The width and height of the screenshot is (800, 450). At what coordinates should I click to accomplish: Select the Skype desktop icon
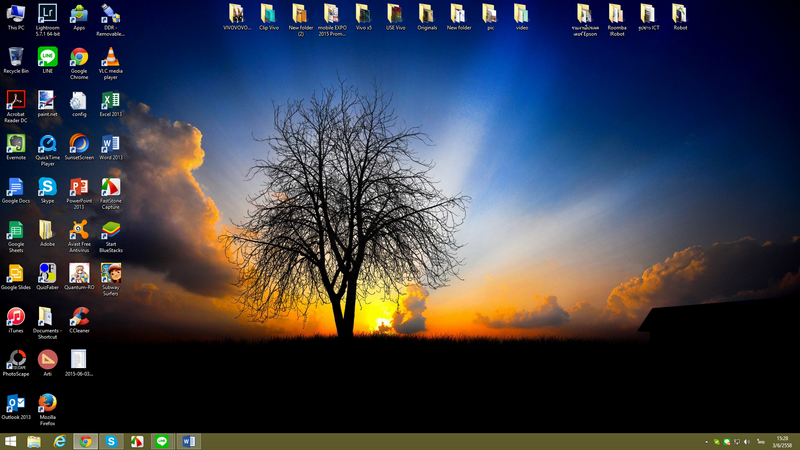[x=47, y=190]
